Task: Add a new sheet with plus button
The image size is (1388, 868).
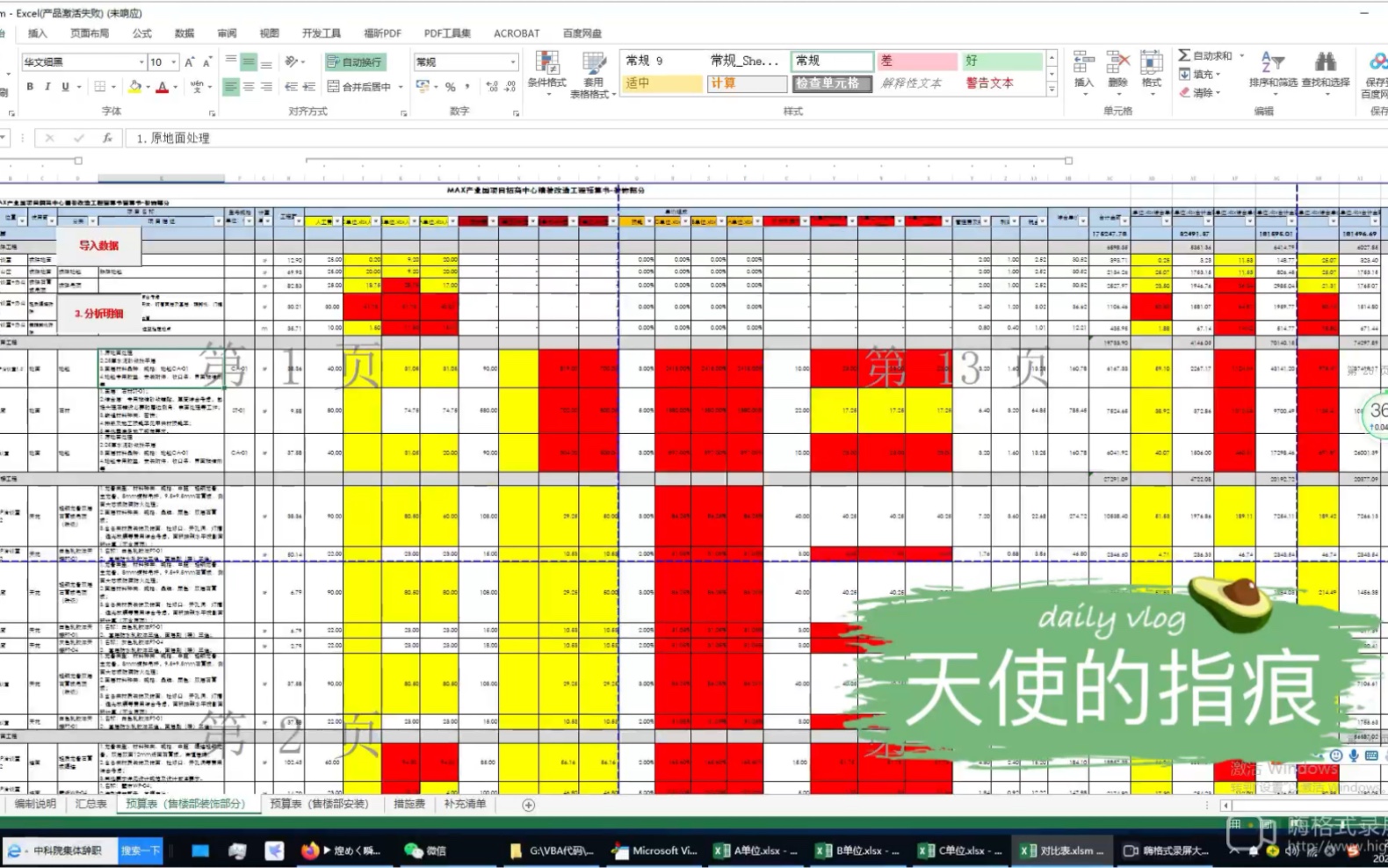Action: click(528, 805)
